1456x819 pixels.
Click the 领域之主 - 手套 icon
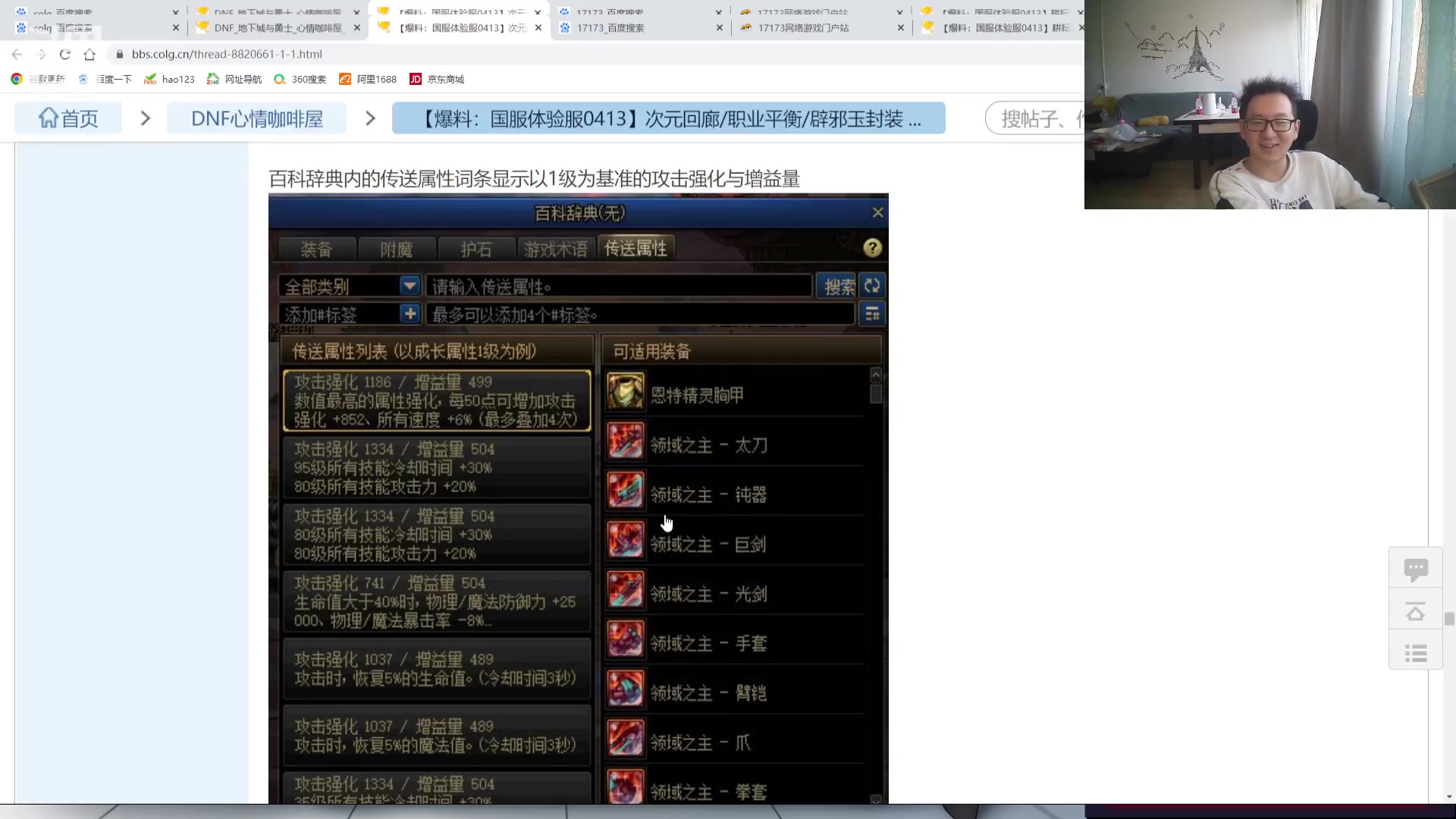click(626, 640)
